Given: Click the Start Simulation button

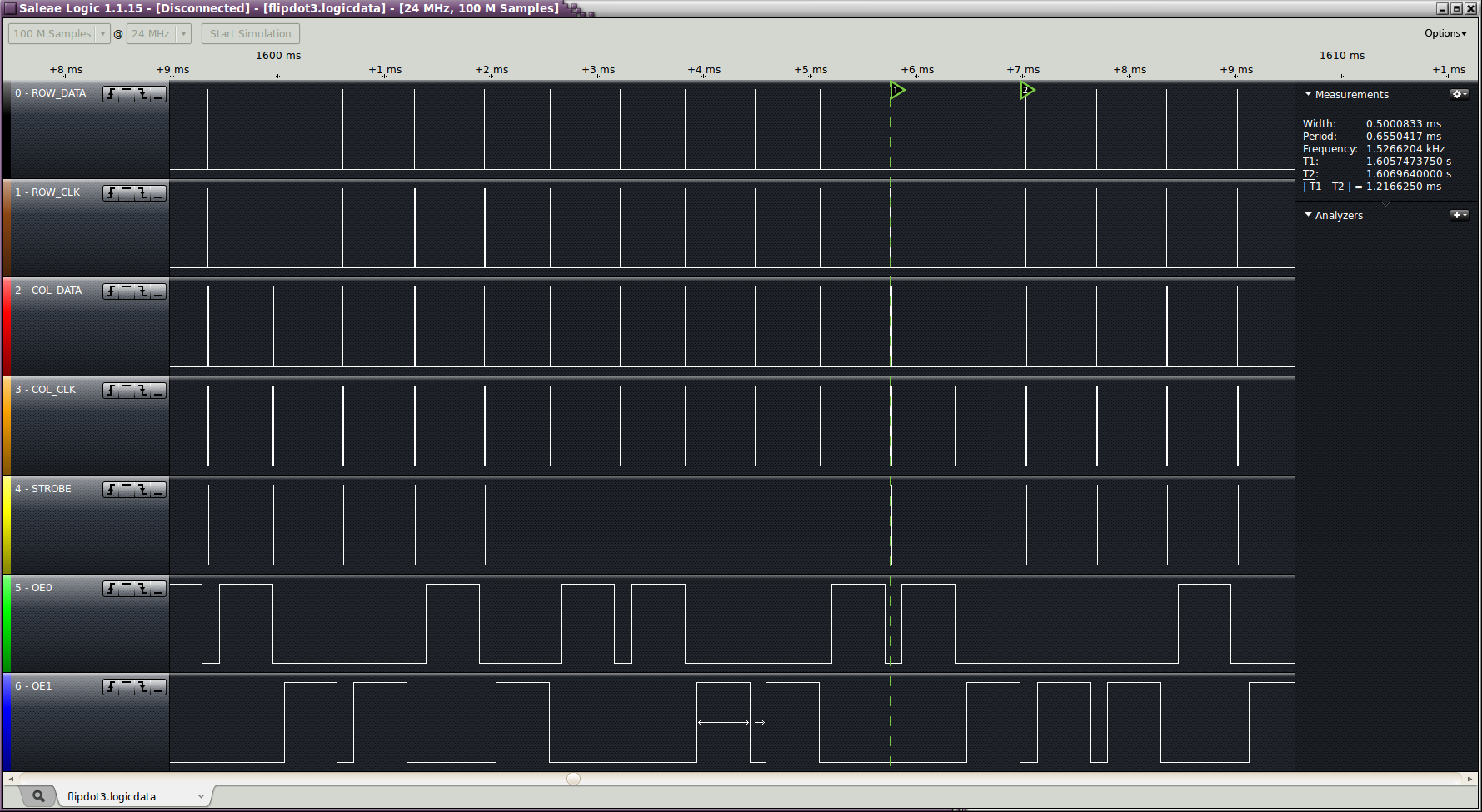Looking at the screenshot, I should (x=250, y=34).
